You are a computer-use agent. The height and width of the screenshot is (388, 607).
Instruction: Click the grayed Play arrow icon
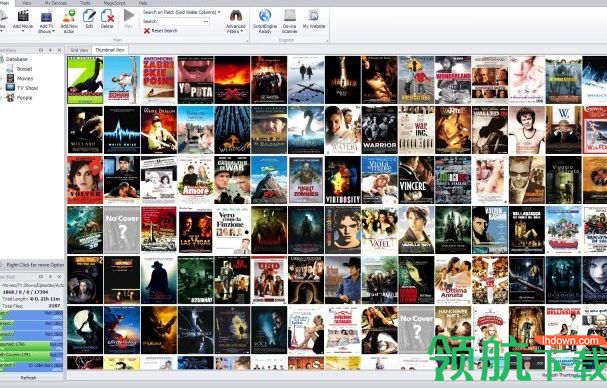coord(129,16)
